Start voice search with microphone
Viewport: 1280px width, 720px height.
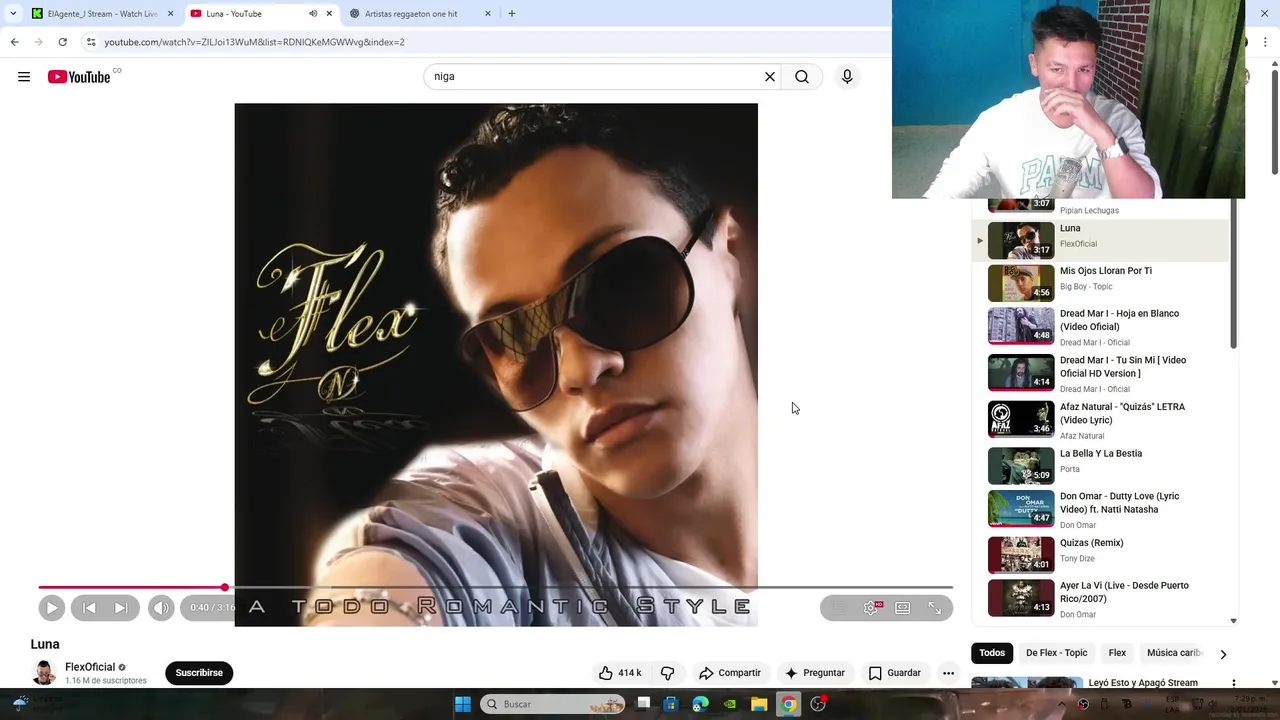pos(847,77)
